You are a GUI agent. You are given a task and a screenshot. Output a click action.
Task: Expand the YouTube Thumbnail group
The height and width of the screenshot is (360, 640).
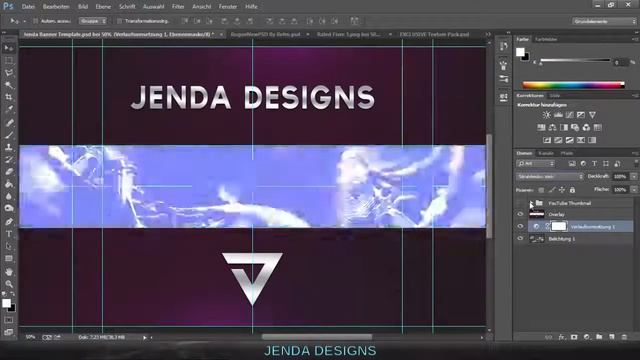click(531, 203)
